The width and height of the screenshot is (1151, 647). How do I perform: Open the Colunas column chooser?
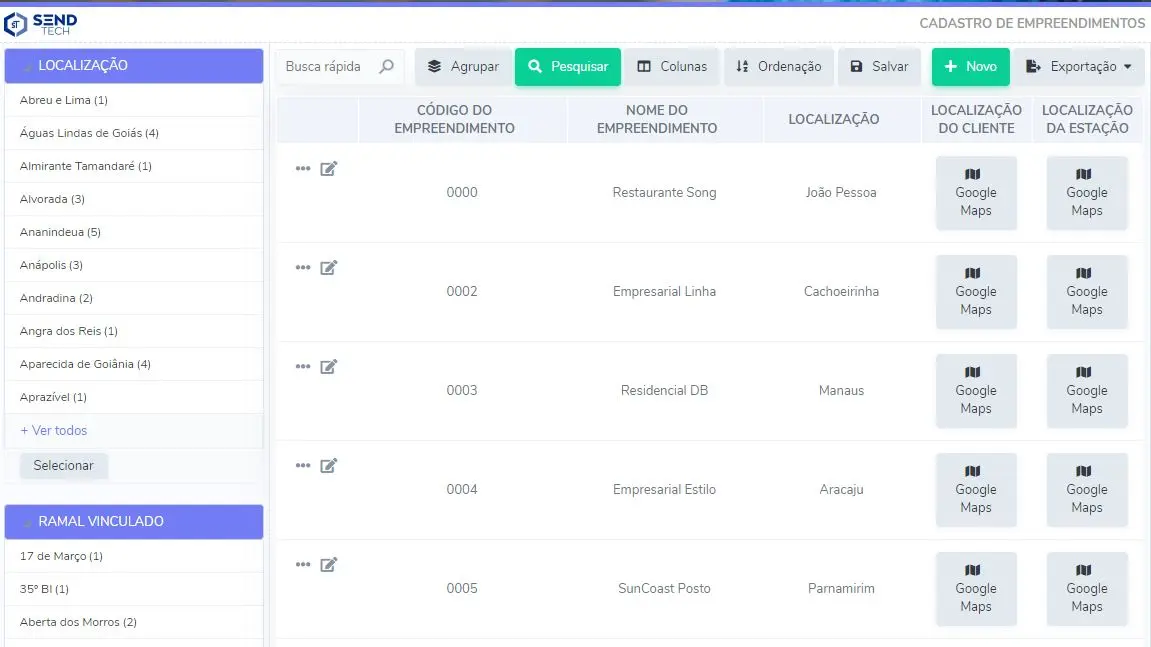pyautogui.click(x=672, y=67)
